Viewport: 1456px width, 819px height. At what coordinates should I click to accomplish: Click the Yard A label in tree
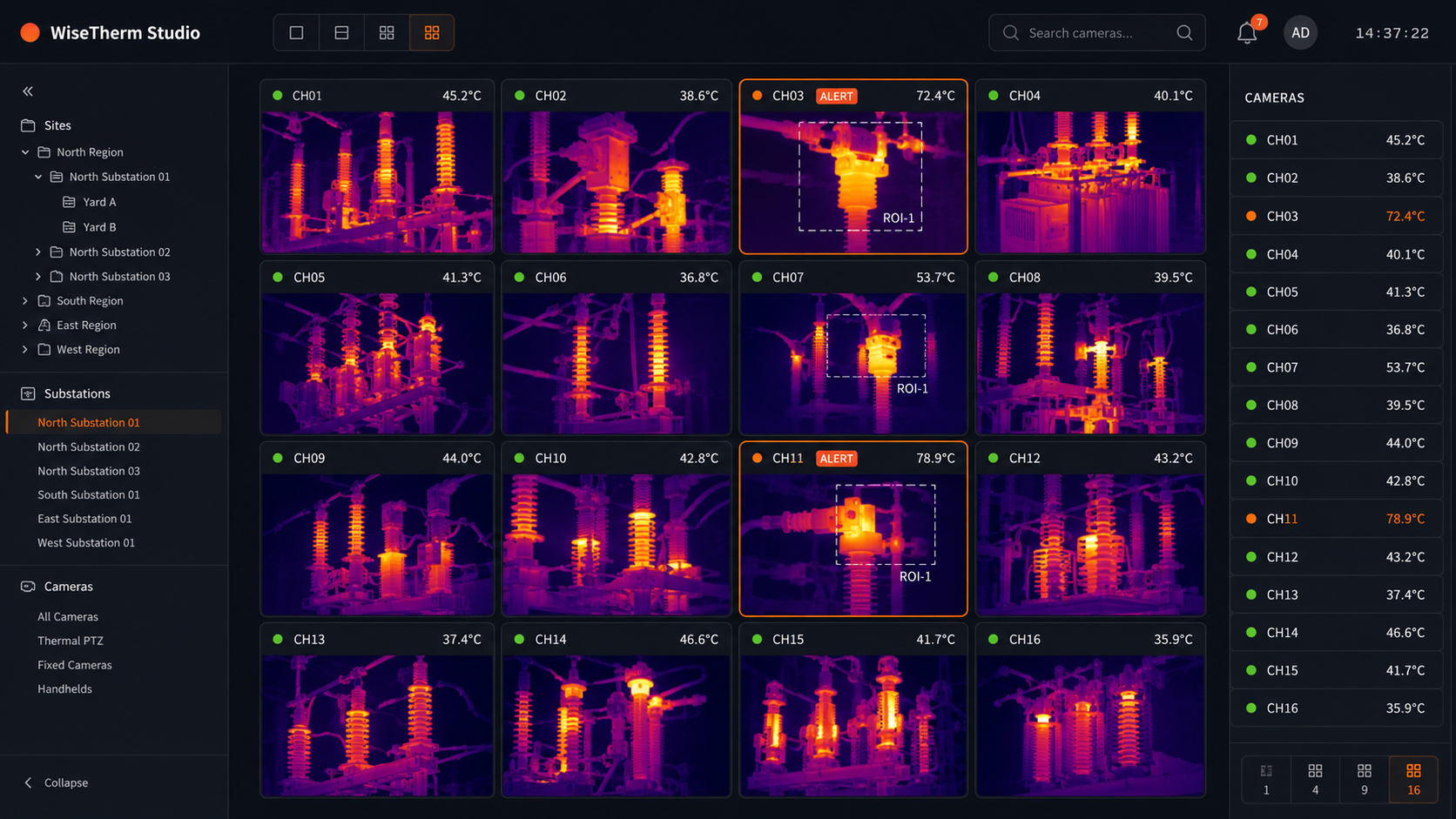[99, 202]
